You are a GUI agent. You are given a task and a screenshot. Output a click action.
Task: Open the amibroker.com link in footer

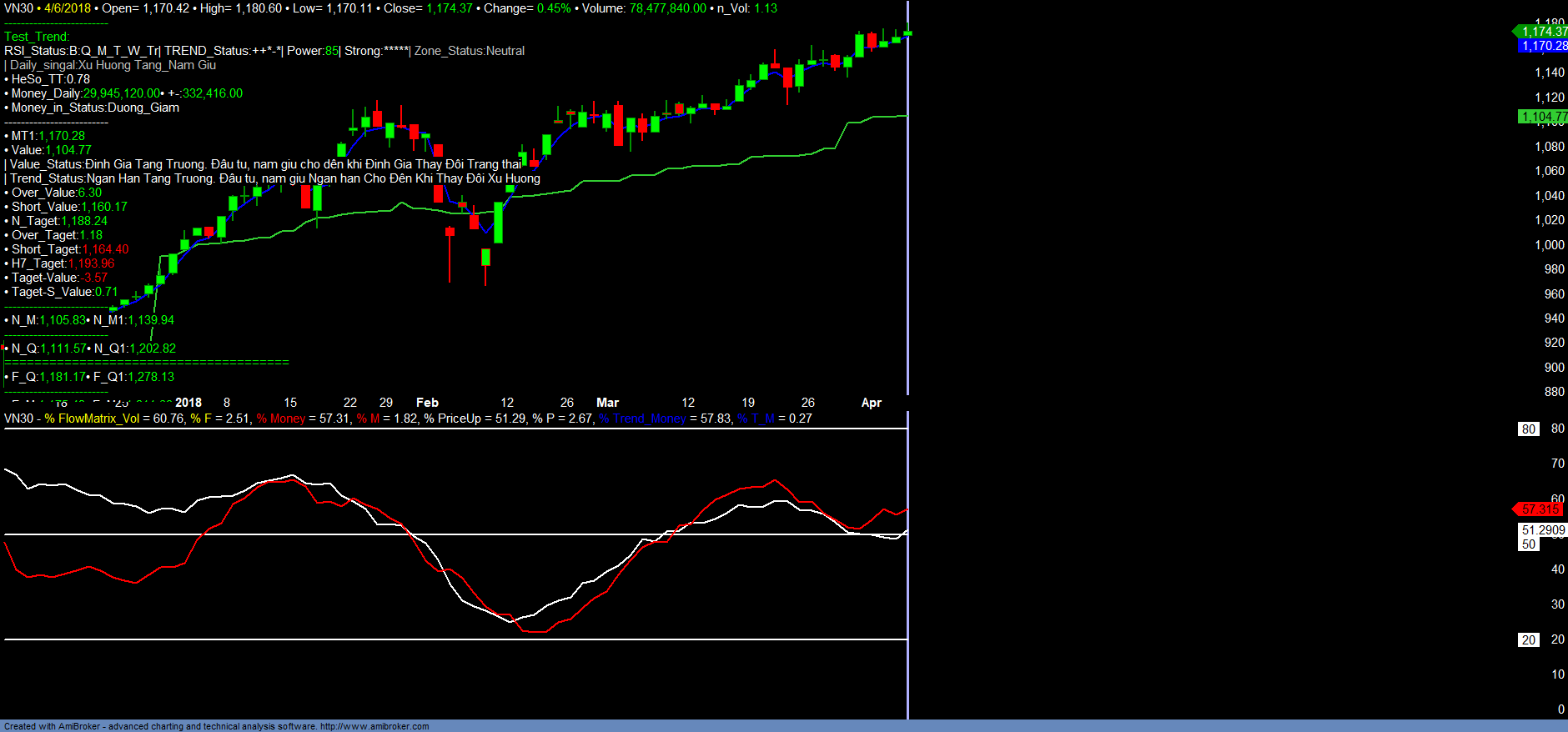coord(374,726)
